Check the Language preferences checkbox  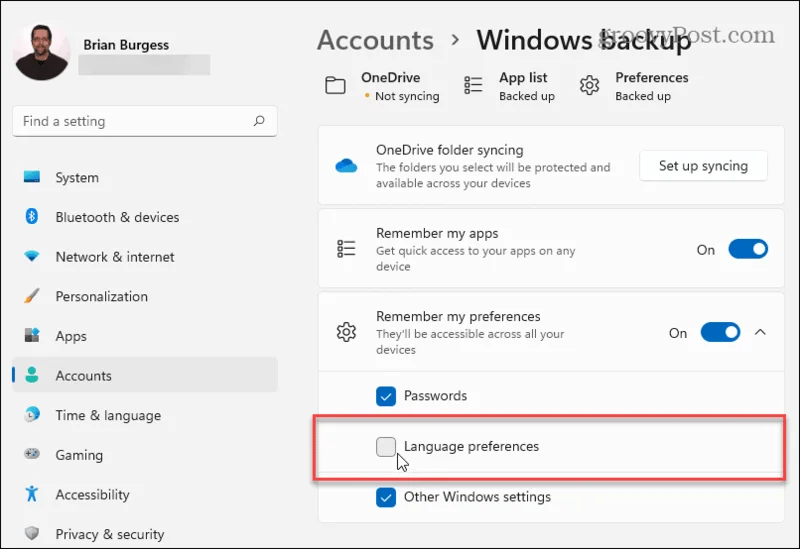(x=386, y=446)
